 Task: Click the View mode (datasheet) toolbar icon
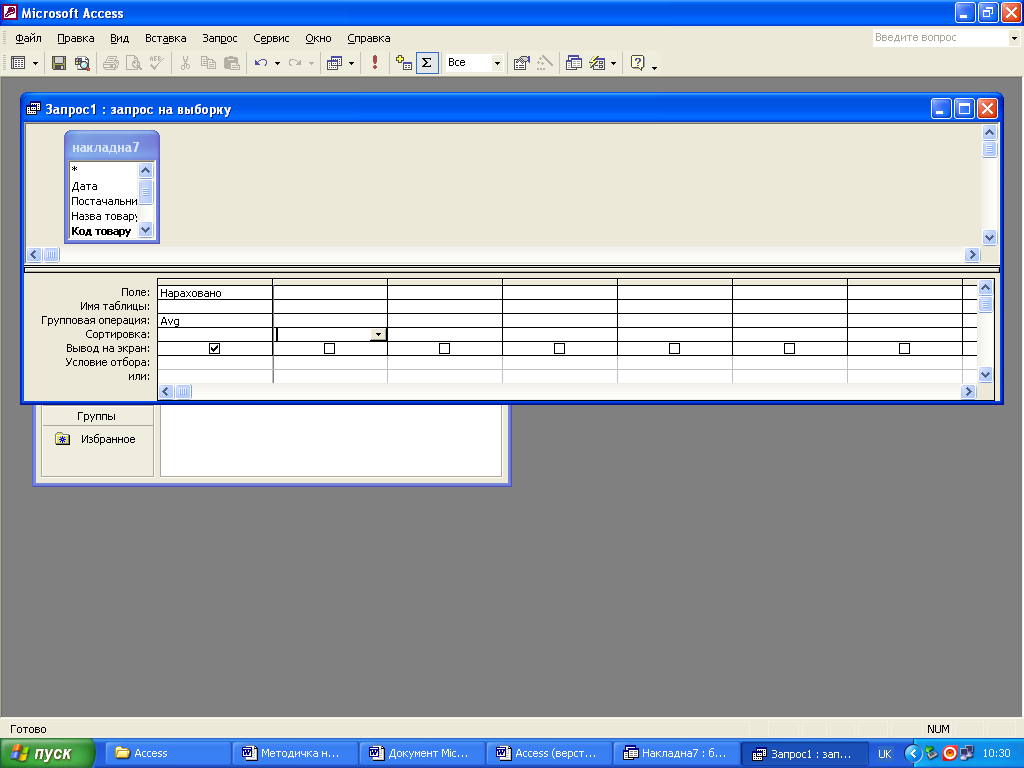(18, 63)
